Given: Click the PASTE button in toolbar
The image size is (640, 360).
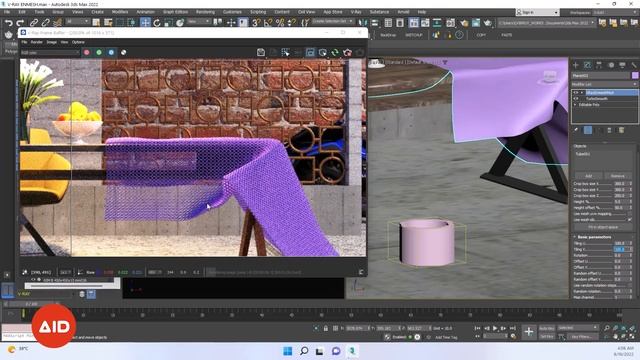Looking at the screenshot, I should (507, 35).
